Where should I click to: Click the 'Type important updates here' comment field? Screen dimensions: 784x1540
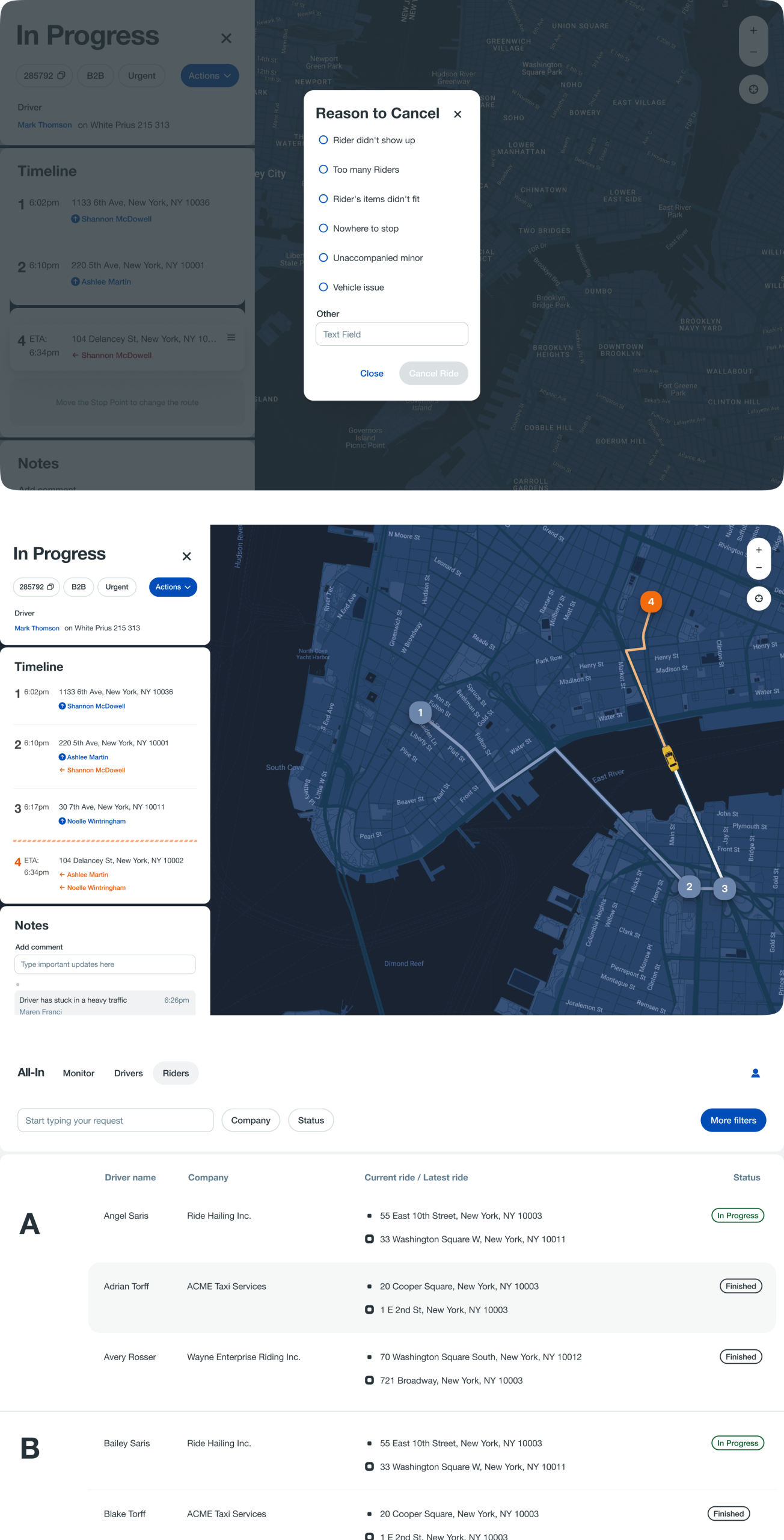click(105, 964)
